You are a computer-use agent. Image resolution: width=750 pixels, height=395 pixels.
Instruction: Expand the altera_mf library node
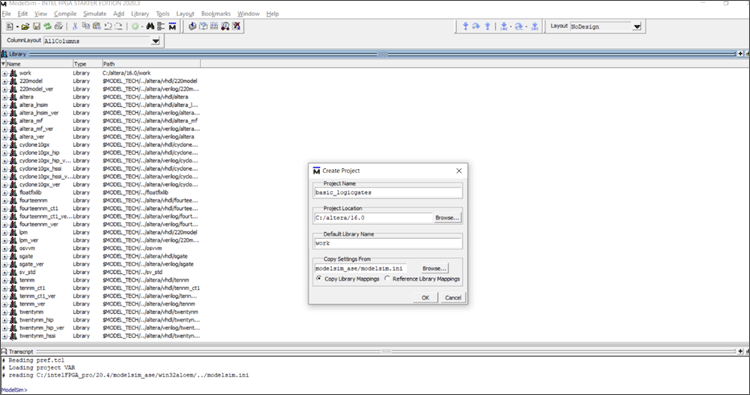pyautogui.click(x=5, y=121)
